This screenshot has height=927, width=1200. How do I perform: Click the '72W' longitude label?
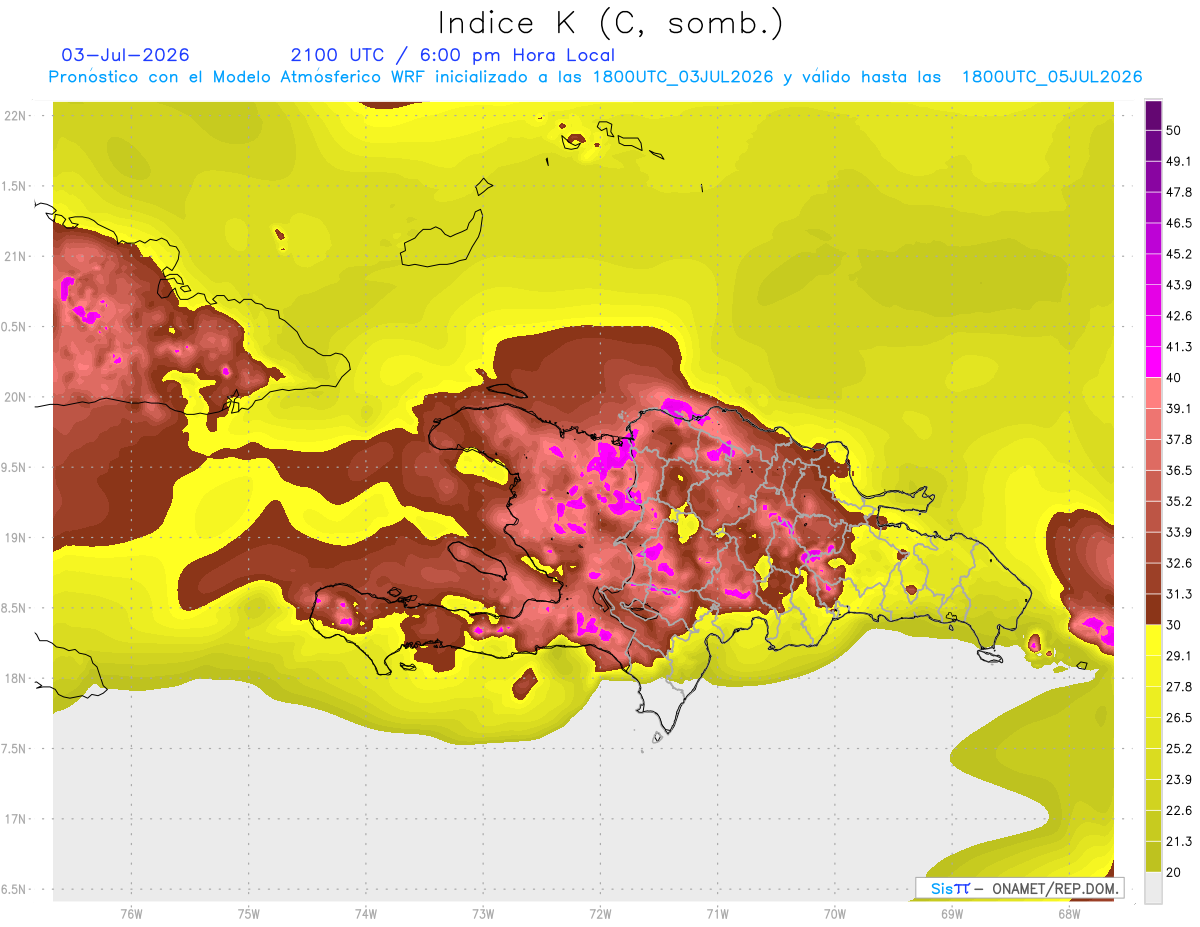(x=600, y=913)
